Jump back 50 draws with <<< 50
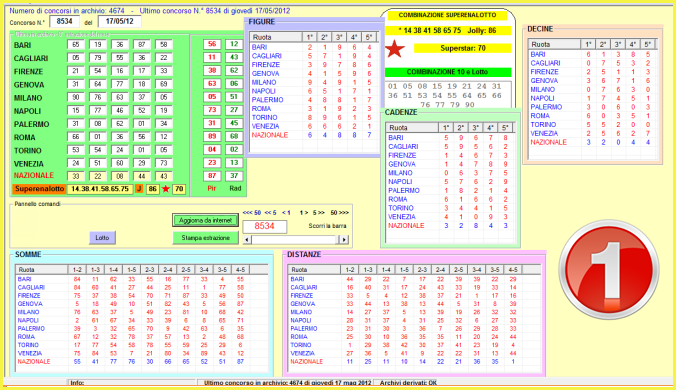676x390 pixels. tap(252, 212)
